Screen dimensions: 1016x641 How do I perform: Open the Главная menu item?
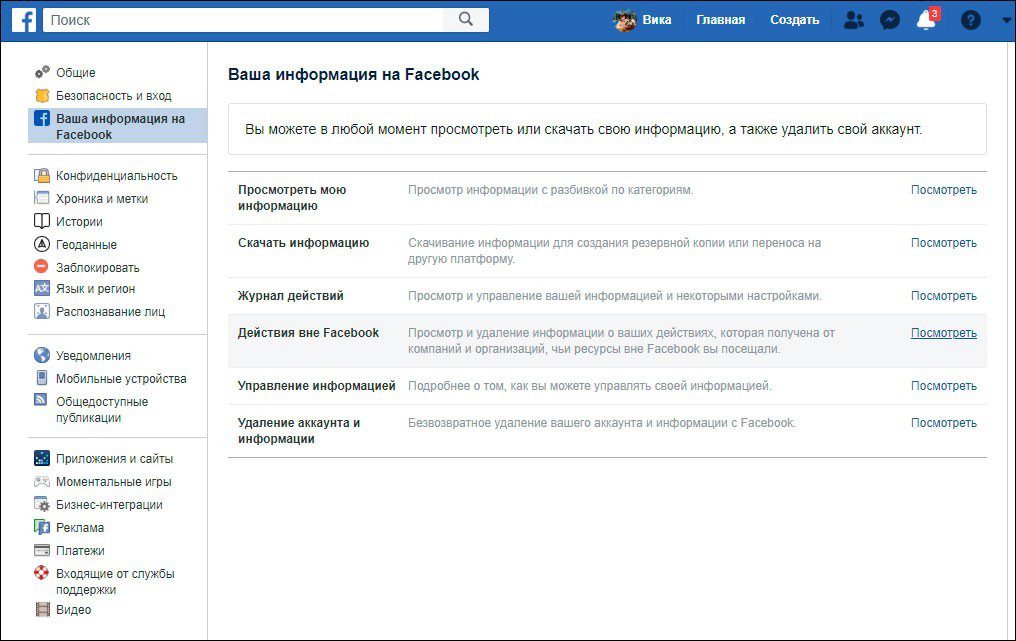pos(720,19)
